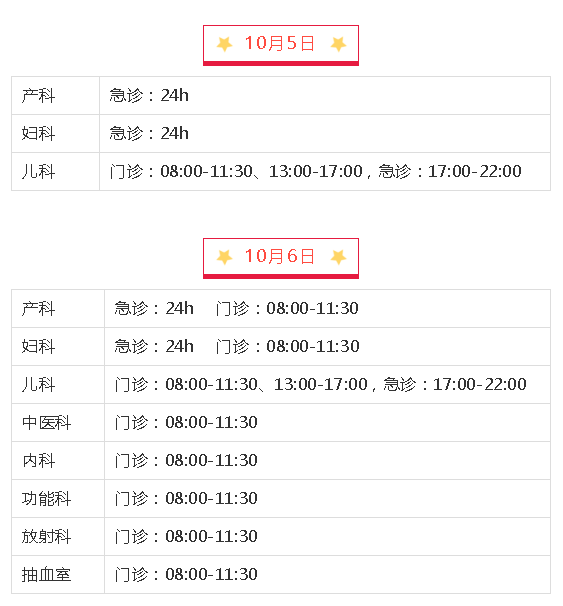Click the left star beside 10月5日
Screen dimensions: 563x606
[x=224, y=44]
